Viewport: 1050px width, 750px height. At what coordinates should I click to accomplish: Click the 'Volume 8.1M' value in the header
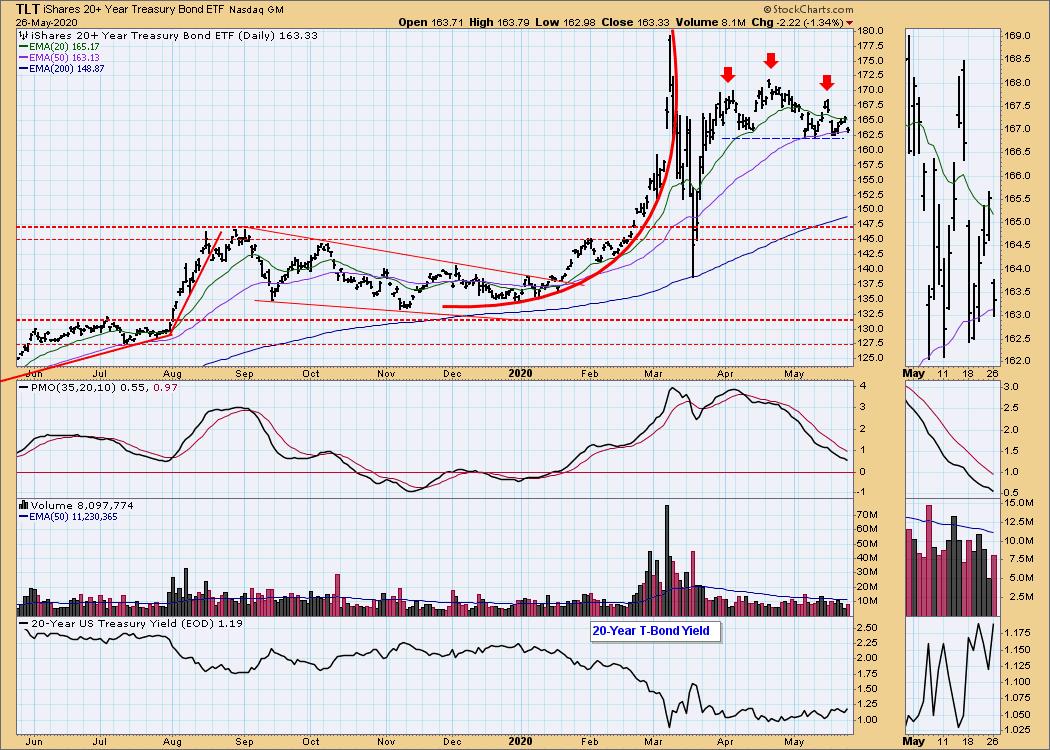(x=710, y=22)
